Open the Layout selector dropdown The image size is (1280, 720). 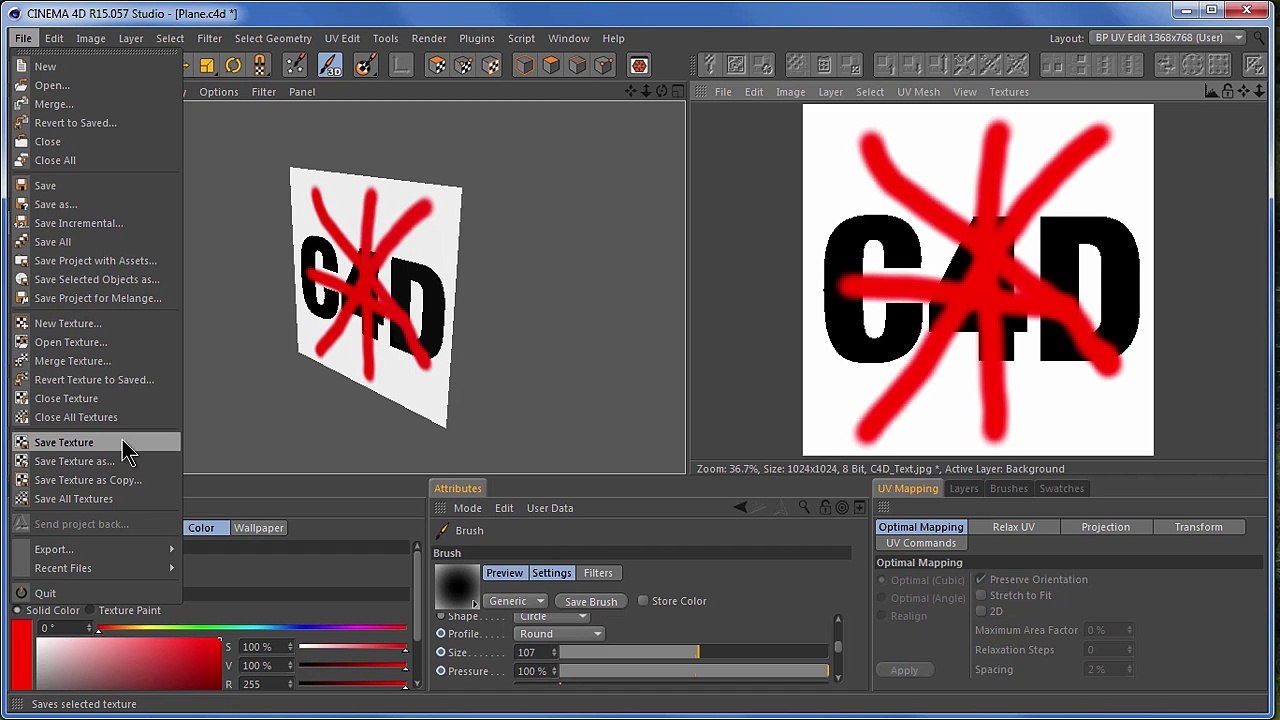(x=1168, y=38)
